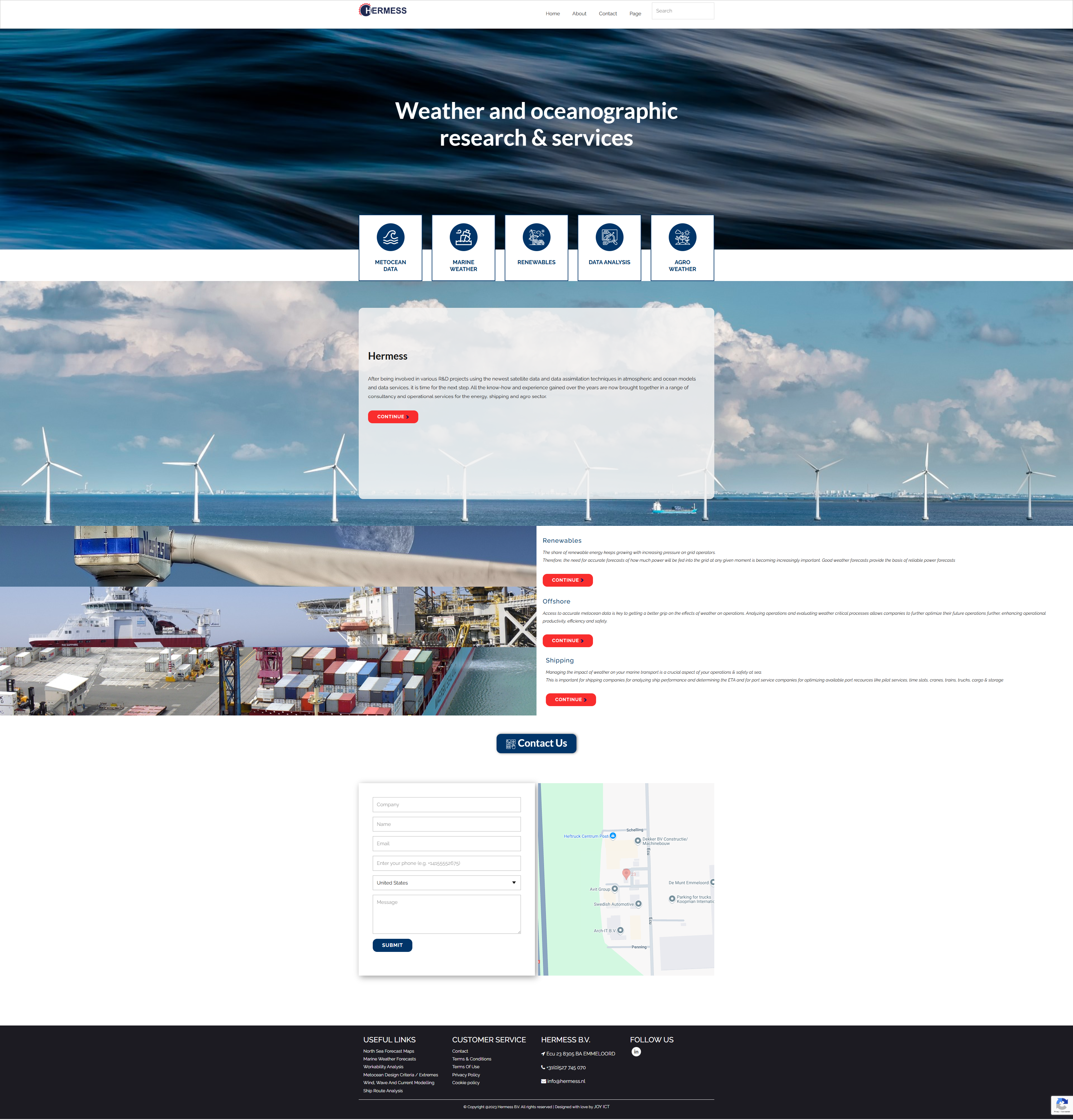Select the Metocean Data wave icon
Image resolution: width=1073 pixels, height=1120 pixels.
point(390,237)
